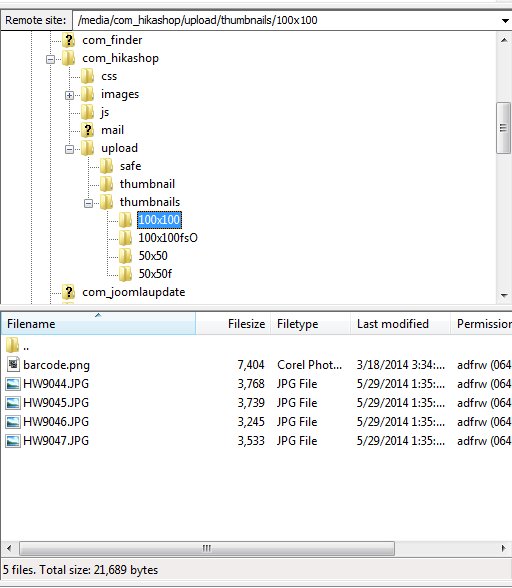The image size is (512, 588).
Task: Click the HW9046.JPG image file icon
Action: pos(13,422)
